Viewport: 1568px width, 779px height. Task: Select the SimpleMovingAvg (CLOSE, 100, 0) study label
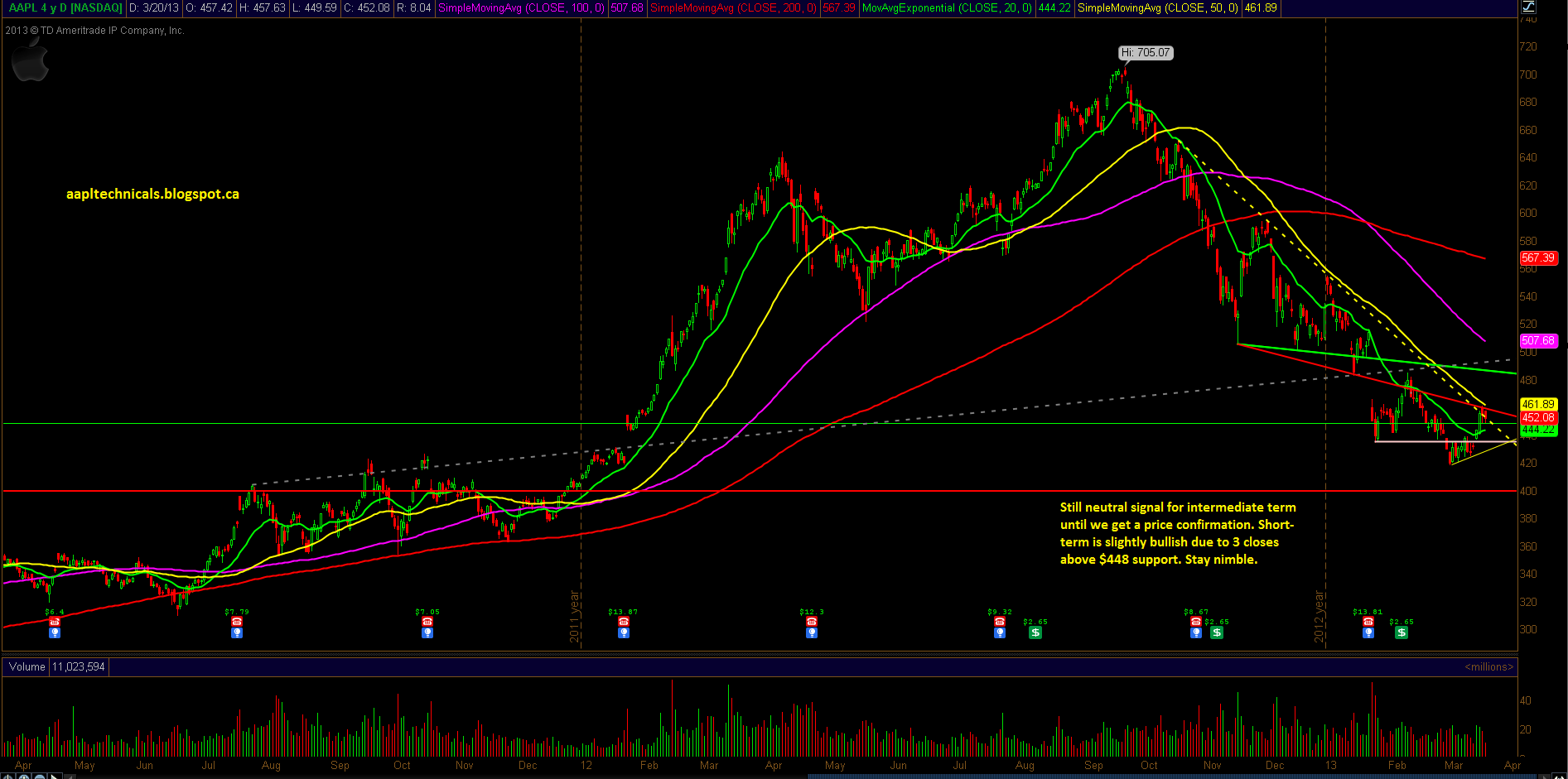[x=521, y=7]
